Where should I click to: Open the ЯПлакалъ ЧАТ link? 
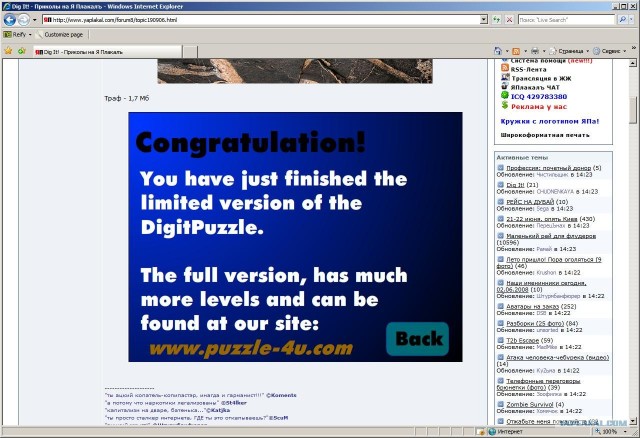(x=535, y=87)
